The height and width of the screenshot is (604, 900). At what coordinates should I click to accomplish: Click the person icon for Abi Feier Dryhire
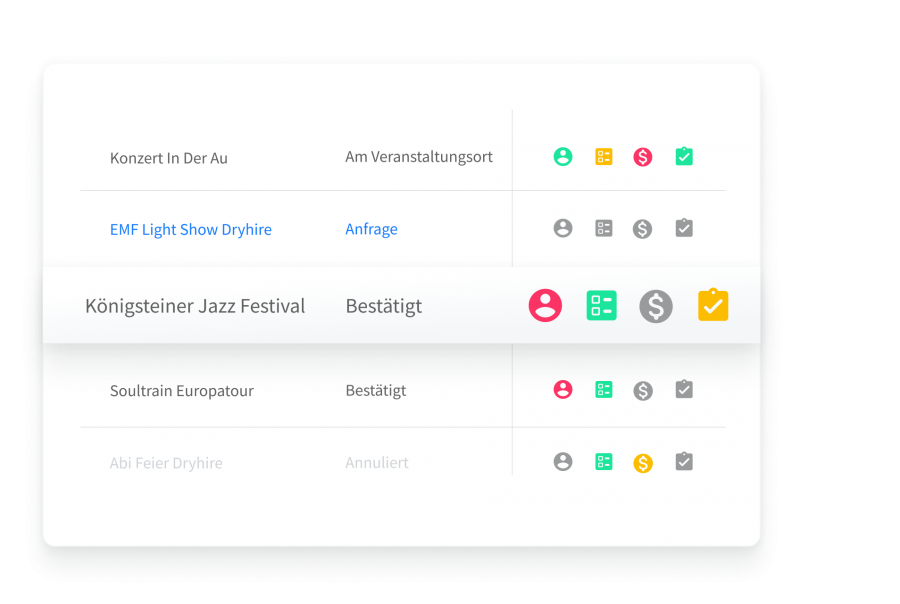563,462
